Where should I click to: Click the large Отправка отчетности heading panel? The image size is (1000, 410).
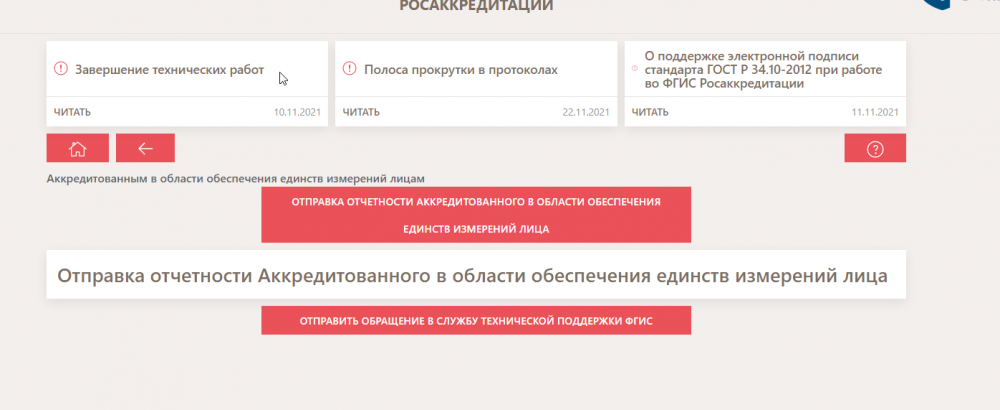475,275
